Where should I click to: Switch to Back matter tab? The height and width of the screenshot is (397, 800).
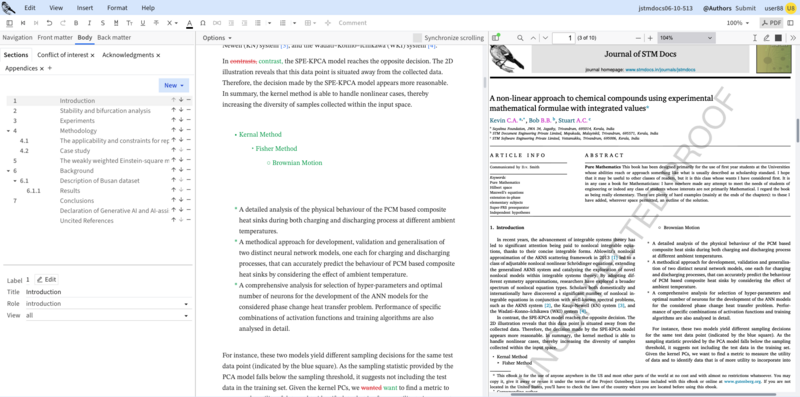point(114,37)
